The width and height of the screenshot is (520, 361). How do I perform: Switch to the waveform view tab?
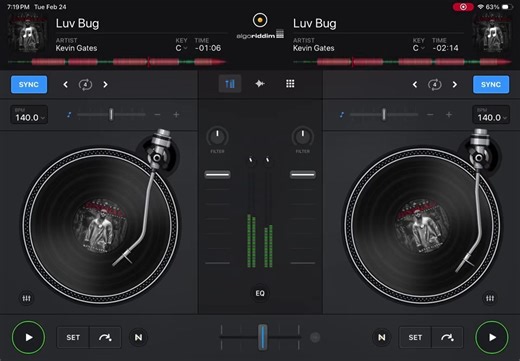[260, 84]
